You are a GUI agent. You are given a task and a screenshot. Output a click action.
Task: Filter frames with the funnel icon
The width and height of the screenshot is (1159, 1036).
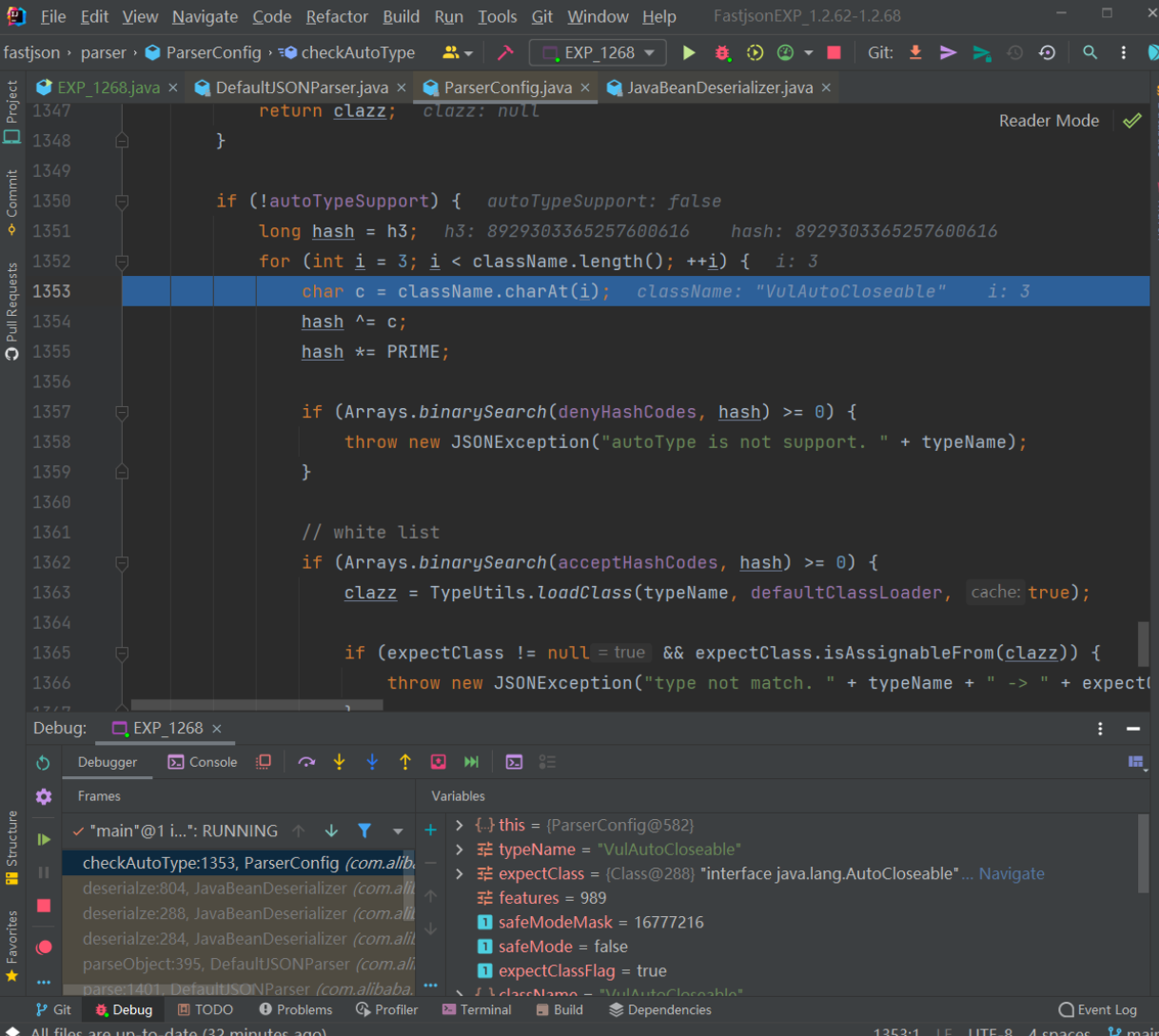pyautogui.click(x=364, y=831)
